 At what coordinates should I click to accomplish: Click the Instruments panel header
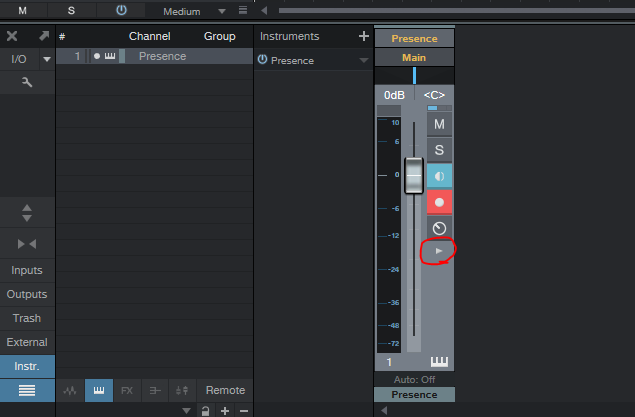point(290,36)
